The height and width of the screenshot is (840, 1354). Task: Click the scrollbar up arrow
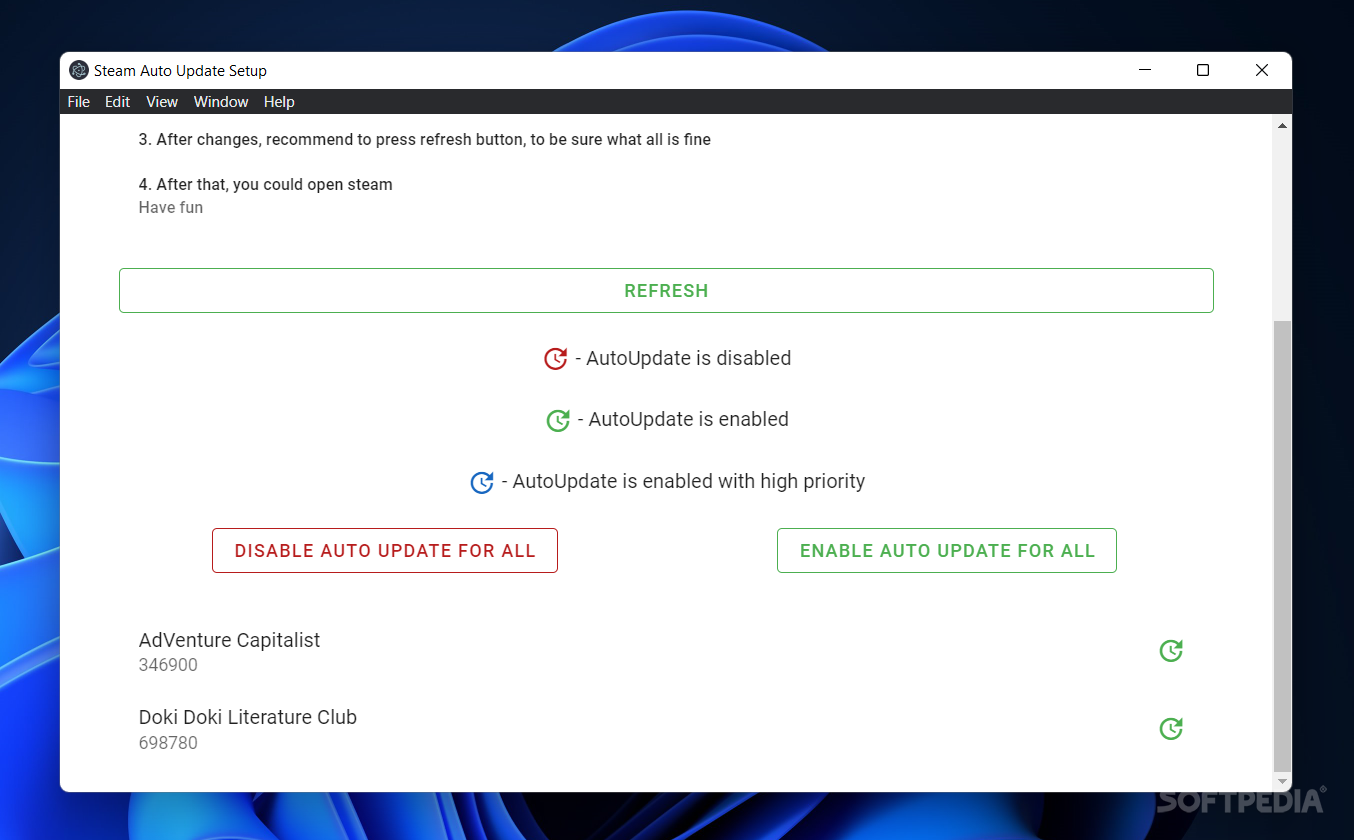tap(1283, 125)
